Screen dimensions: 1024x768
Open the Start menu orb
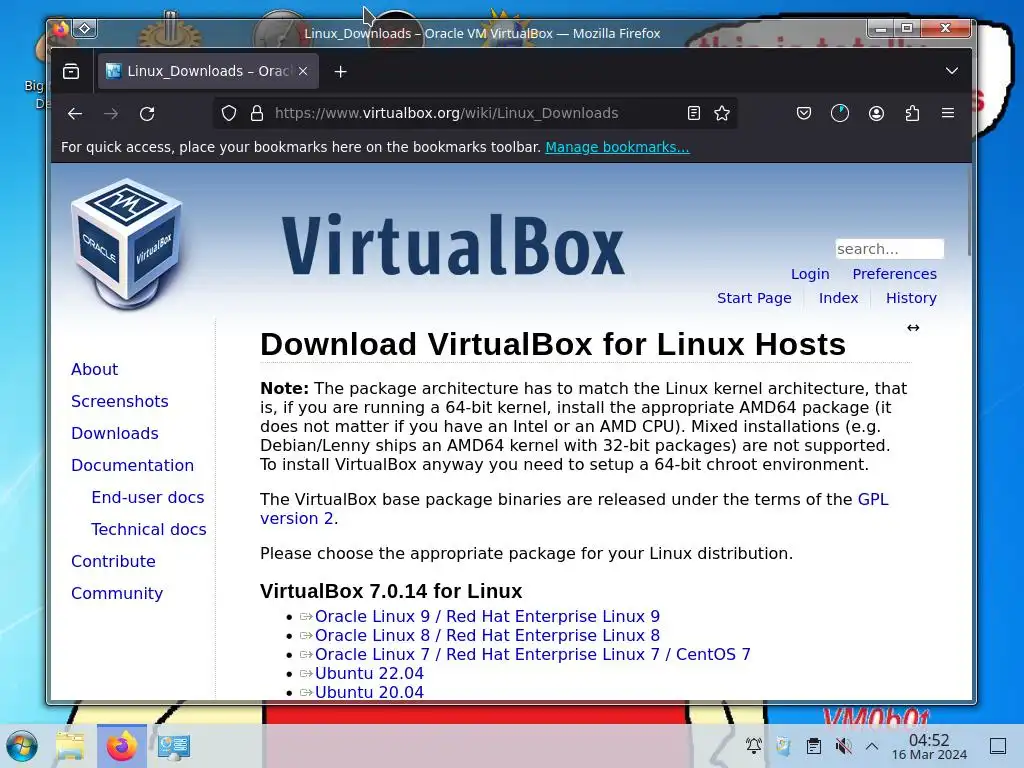click(x=22, y=746)
